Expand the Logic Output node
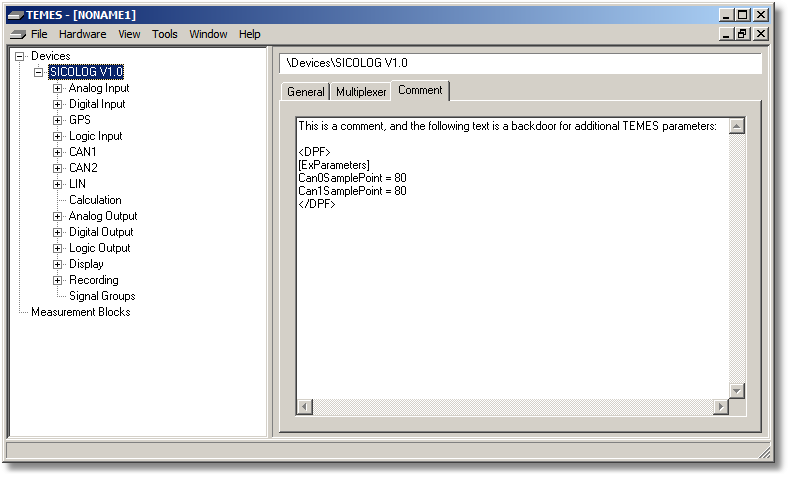789x477 pixels. (x=57, y=249)
